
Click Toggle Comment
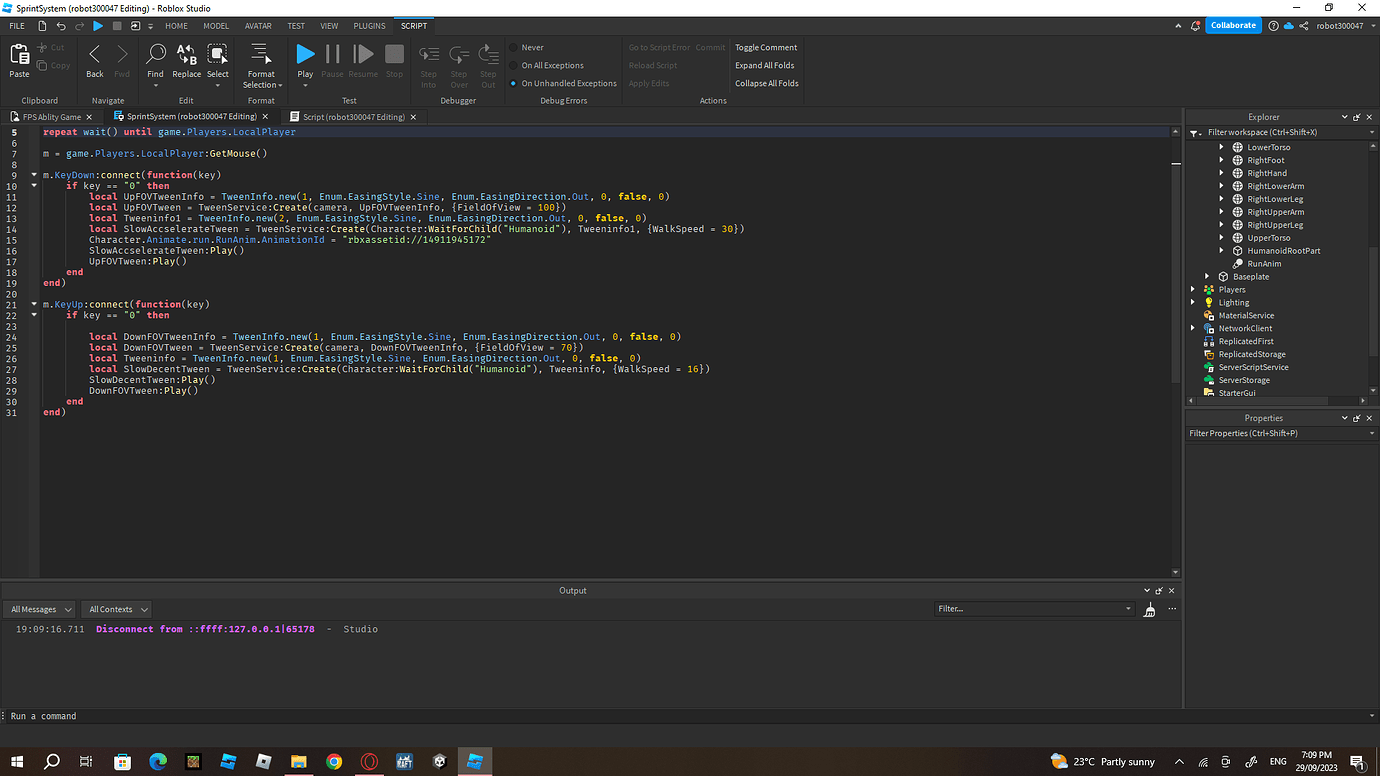[x=766, y=47]
